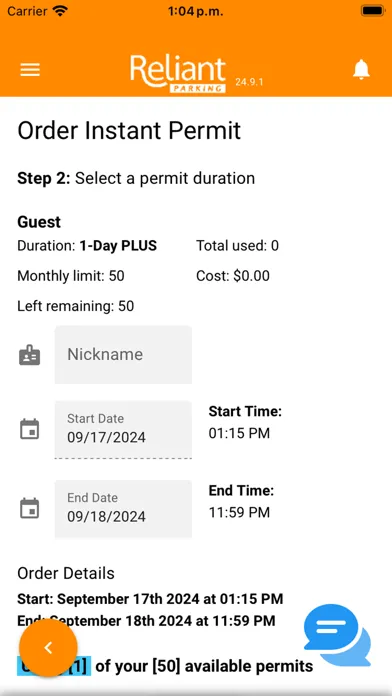
Task: Focus the Nickname input field
Action: (x=123, y=355)
